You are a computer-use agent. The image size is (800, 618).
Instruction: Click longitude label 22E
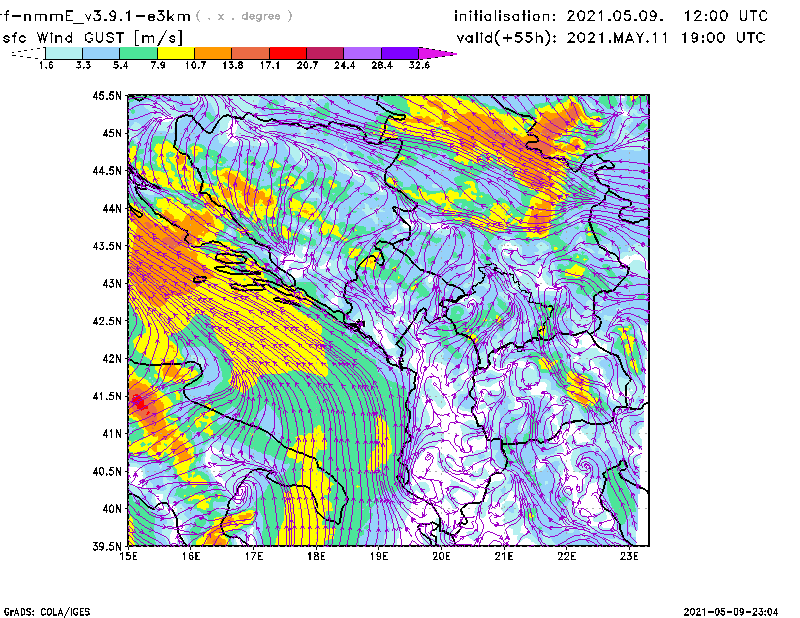click(566, 556)
